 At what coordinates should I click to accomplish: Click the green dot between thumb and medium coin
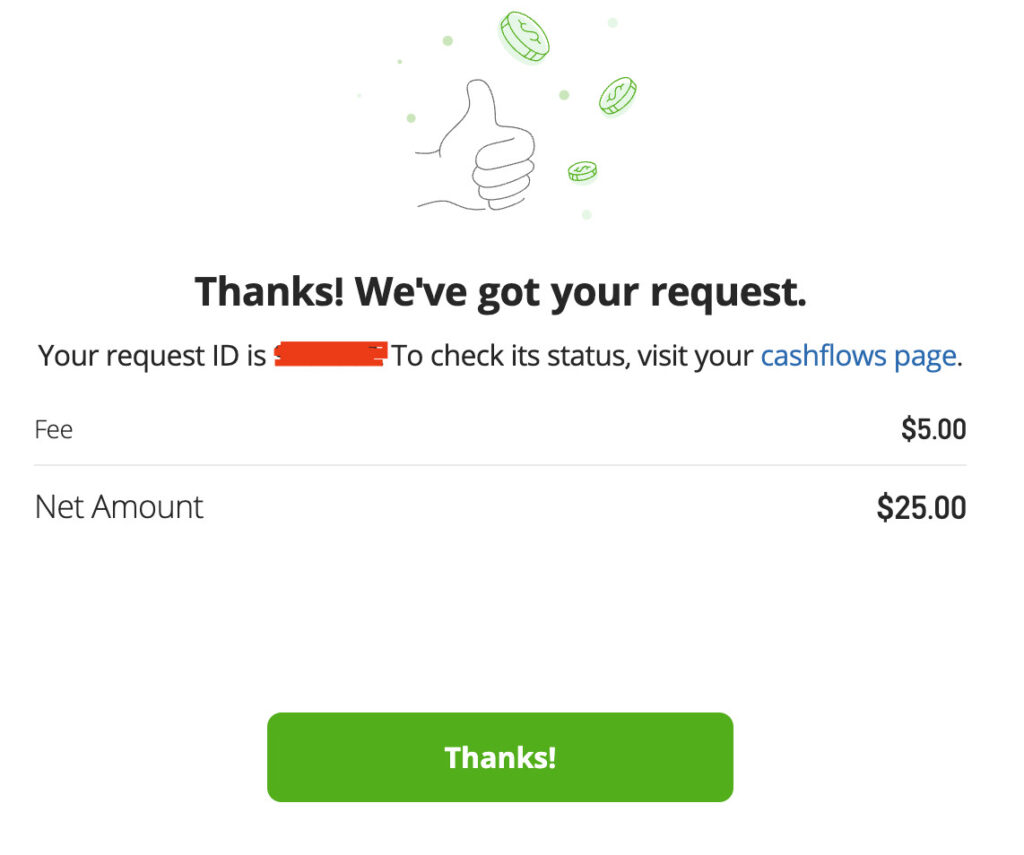pyautogui.click(x=564, y=95)
